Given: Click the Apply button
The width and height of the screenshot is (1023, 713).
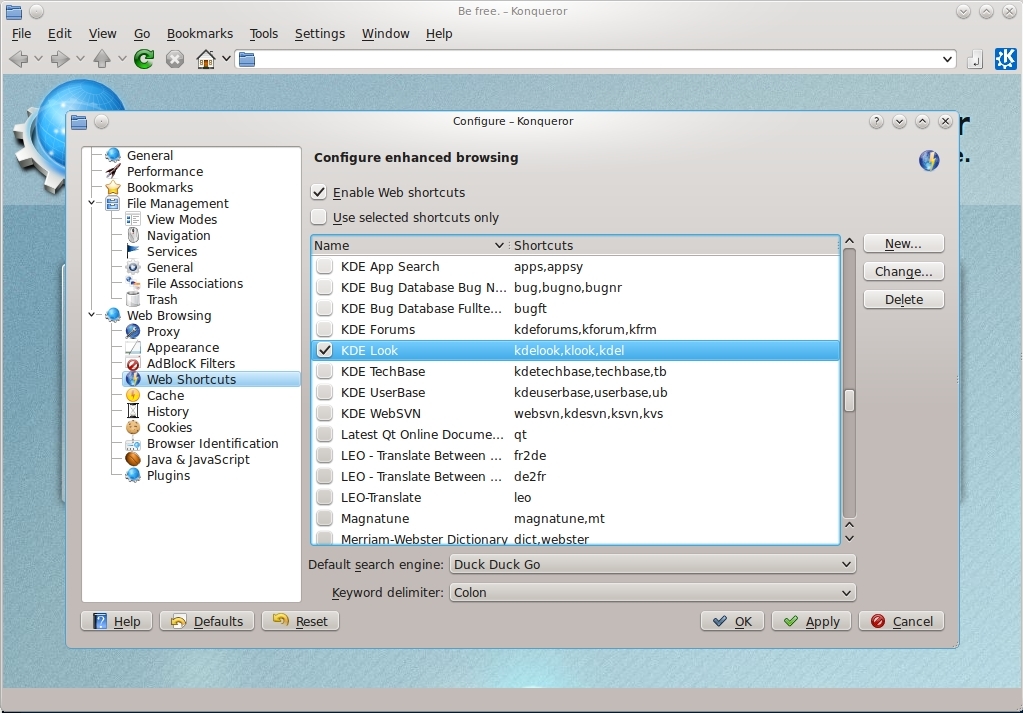Looking at the screenshot, I should click(x=811, y=621).
